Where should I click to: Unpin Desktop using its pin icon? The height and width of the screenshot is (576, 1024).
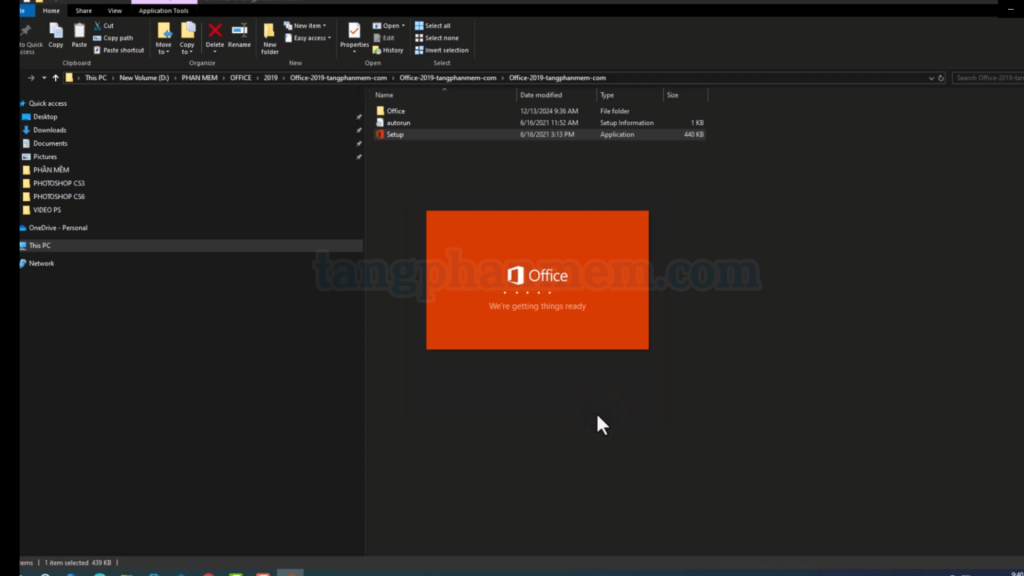359,117
